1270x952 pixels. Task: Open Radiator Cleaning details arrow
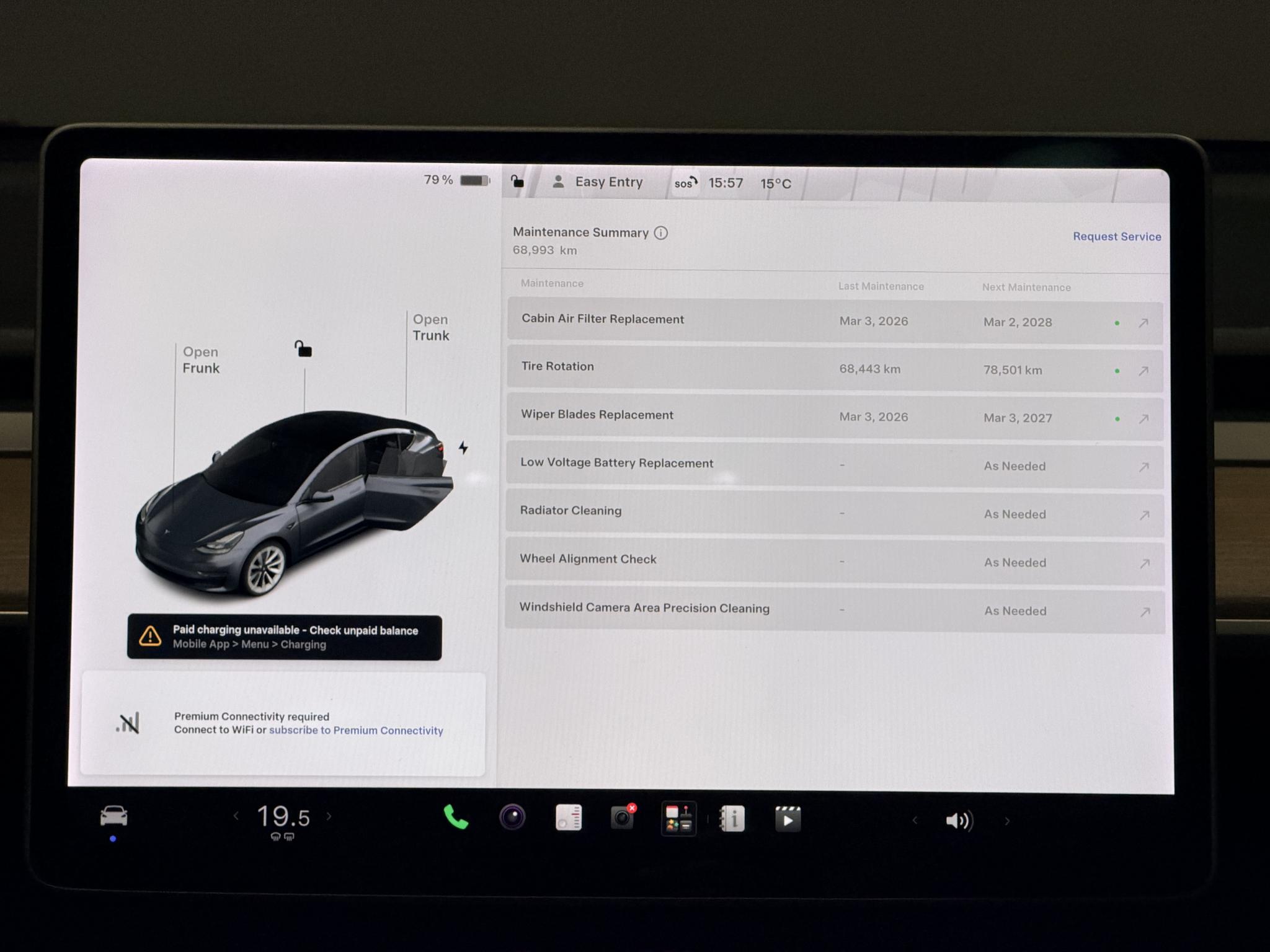pos(1144,515)
